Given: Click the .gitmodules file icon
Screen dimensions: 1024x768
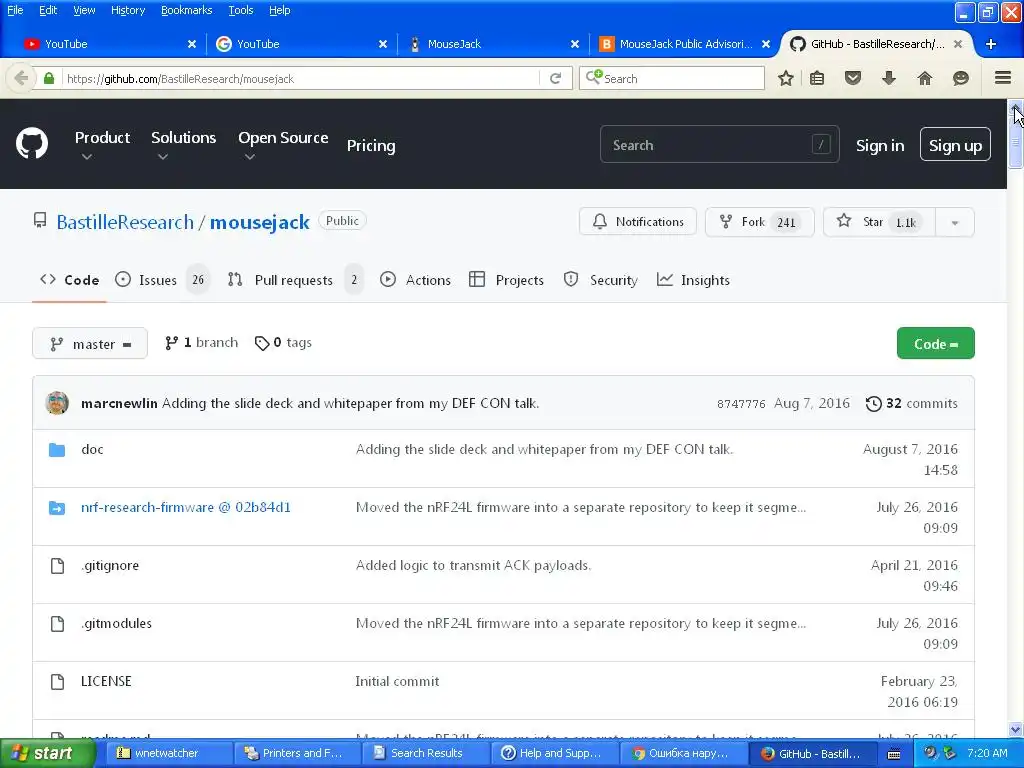Looking at the screenshot, I should (x=57, y=624).
